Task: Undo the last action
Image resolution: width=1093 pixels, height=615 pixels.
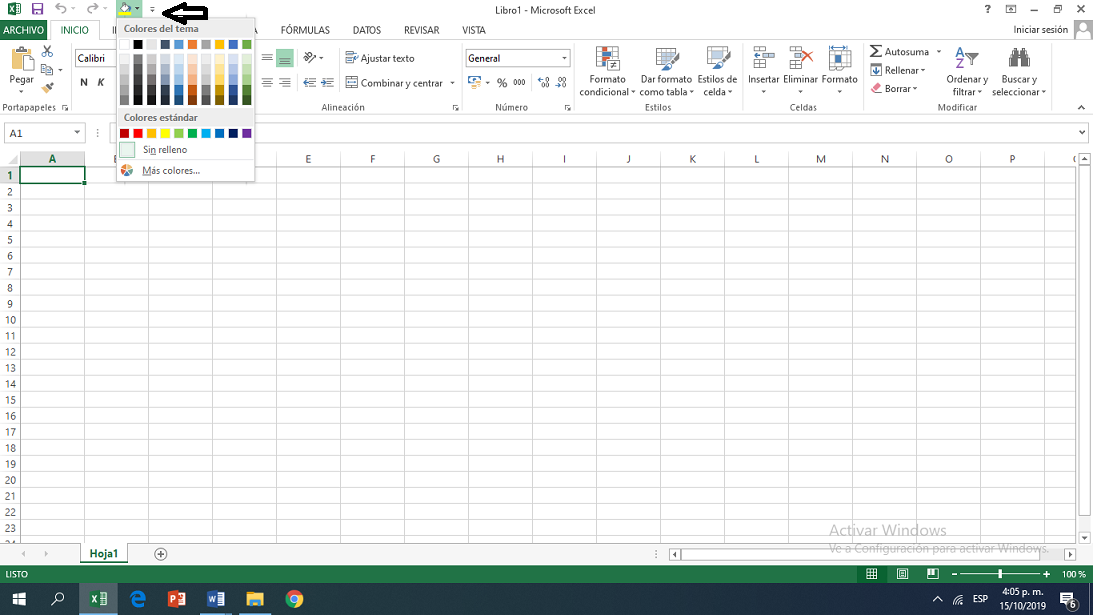Action: tap(61, 9)
